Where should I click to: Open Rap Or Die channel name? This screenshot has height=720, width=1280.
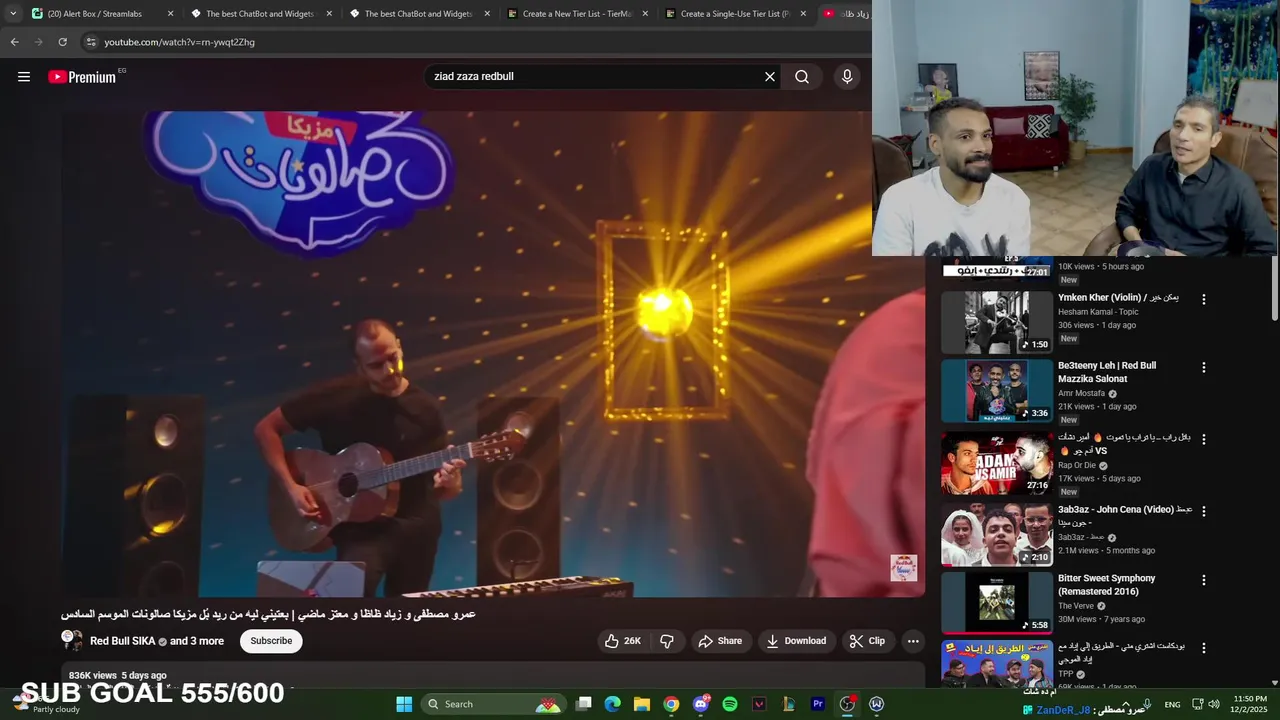point(1077,466)
